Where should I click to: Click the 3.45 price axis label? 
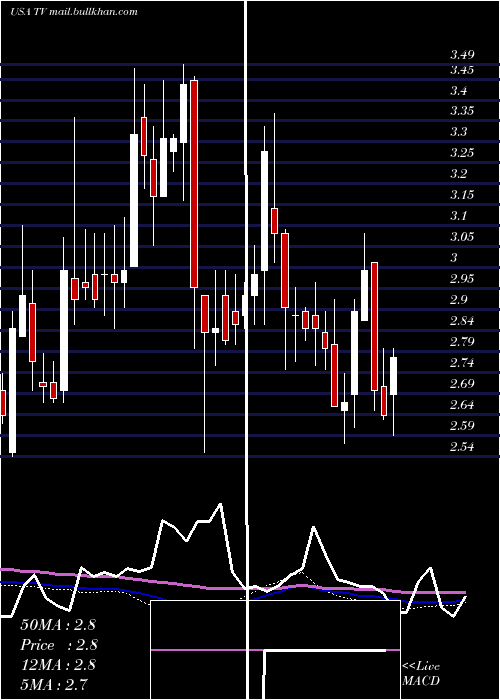462,70
